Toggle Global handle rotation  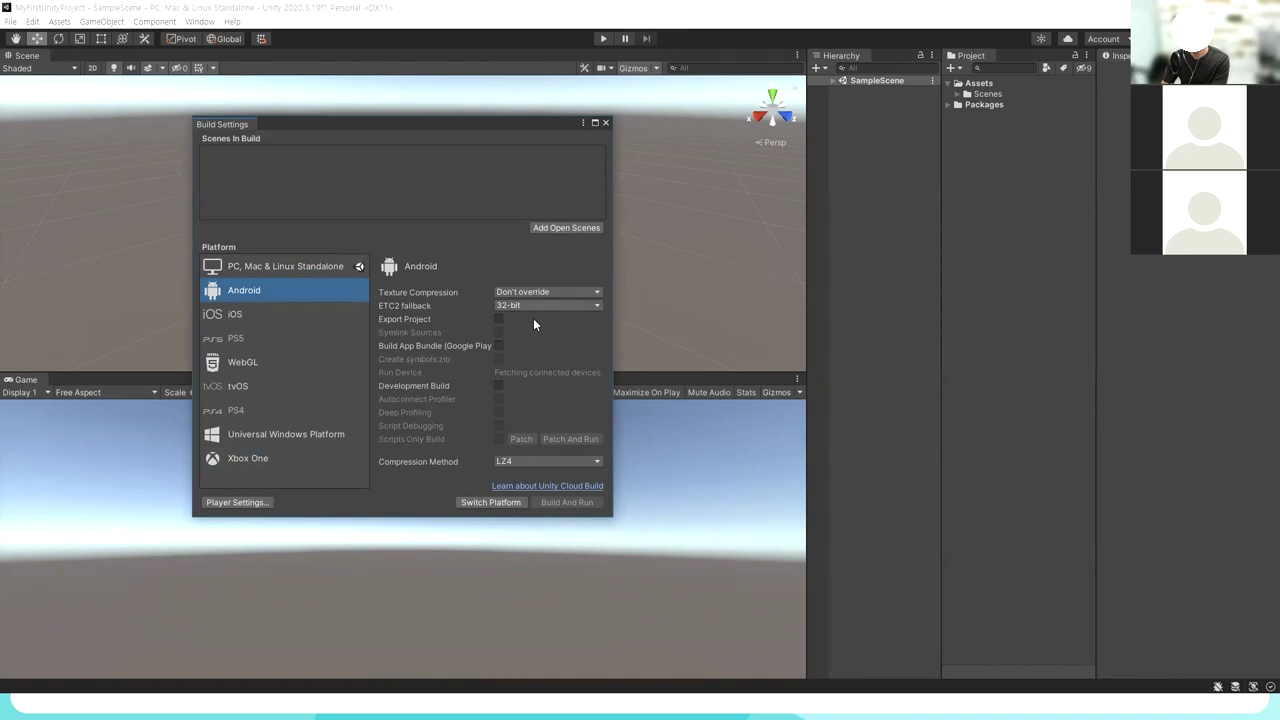tap(224, 39)
